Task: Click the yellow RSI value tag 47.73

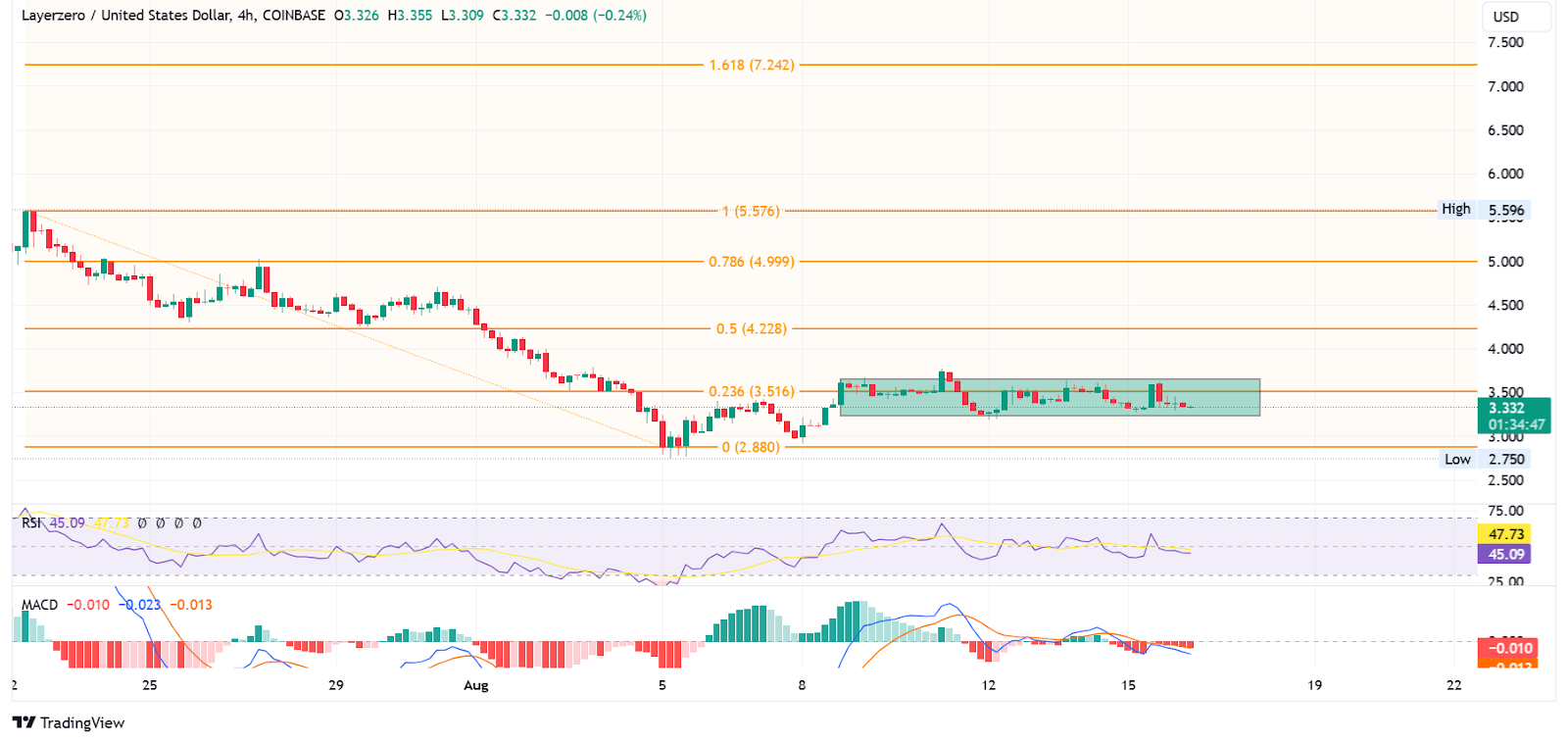Action: (x=1505, y=534)
